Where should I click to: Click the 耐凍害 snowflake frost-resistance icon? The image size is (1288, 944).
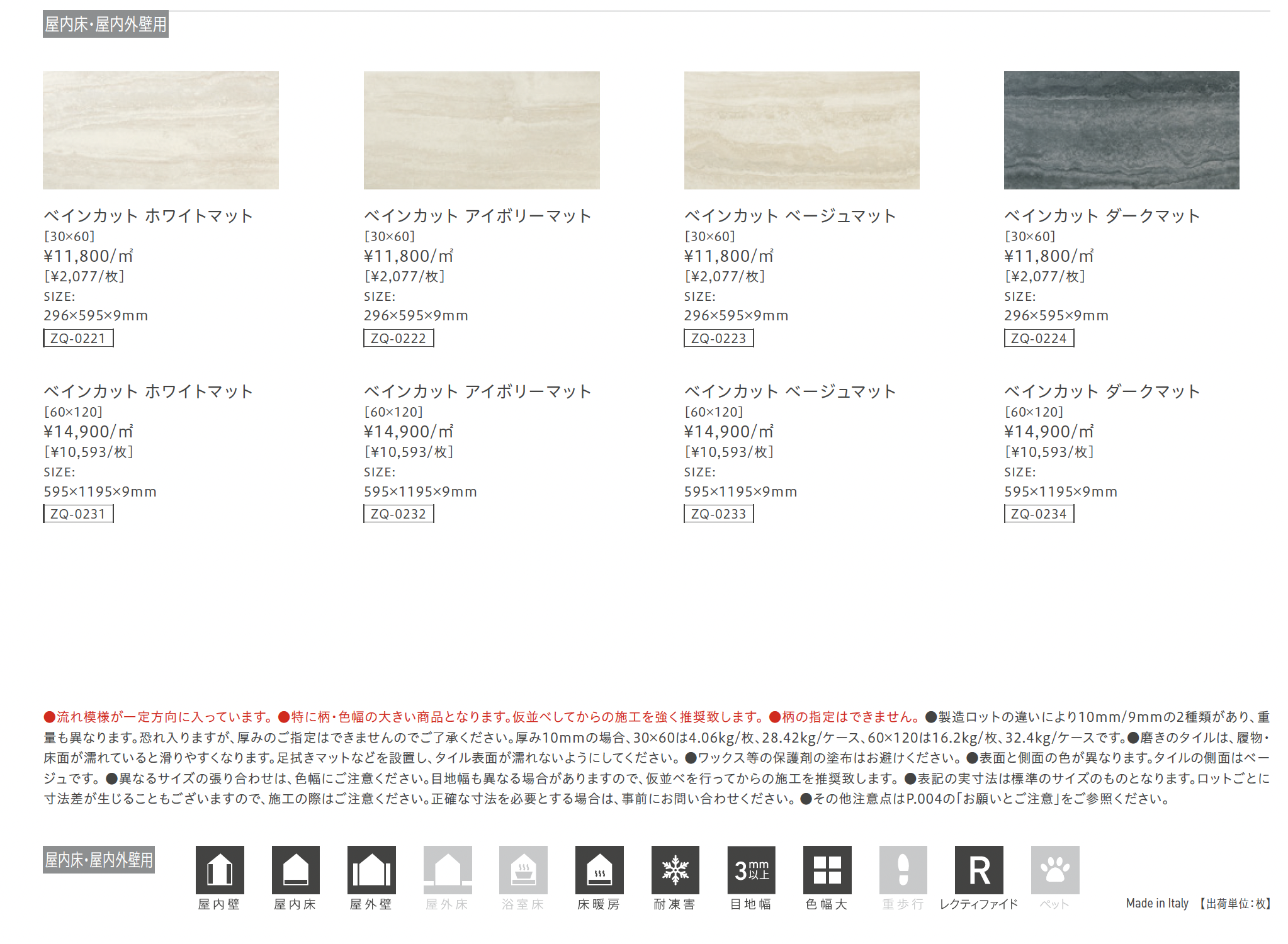tap(675, 869)
